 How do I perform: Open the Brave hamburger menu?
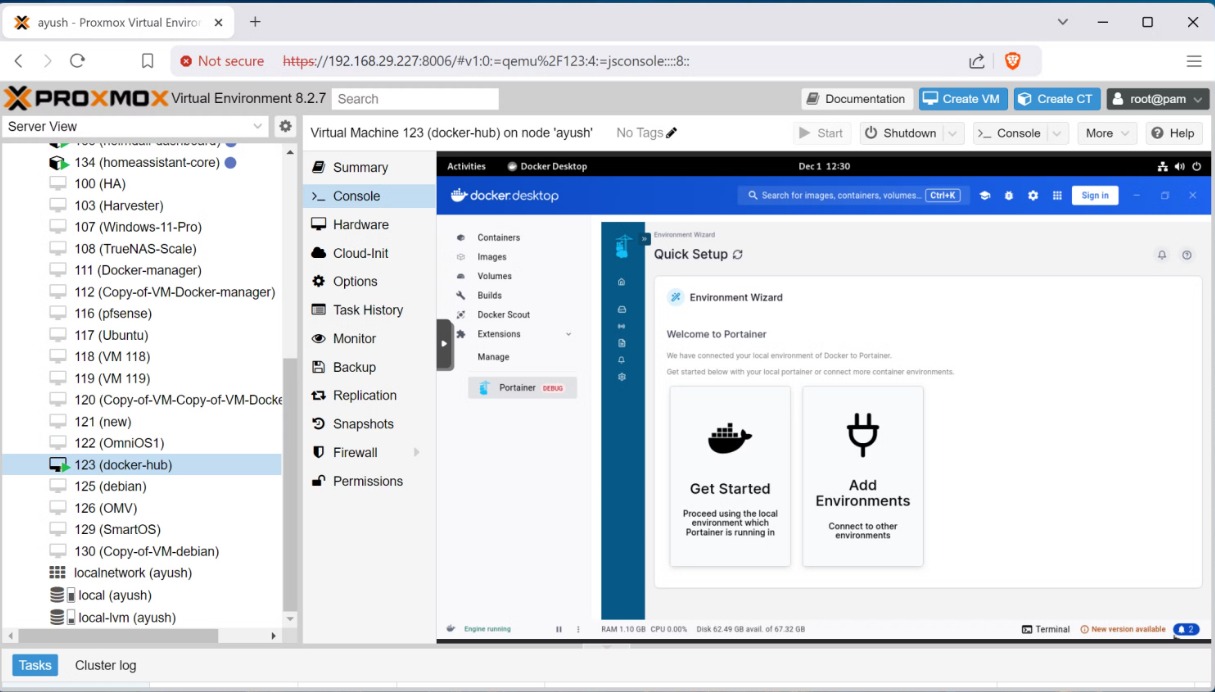click(x=1194, y=61)
